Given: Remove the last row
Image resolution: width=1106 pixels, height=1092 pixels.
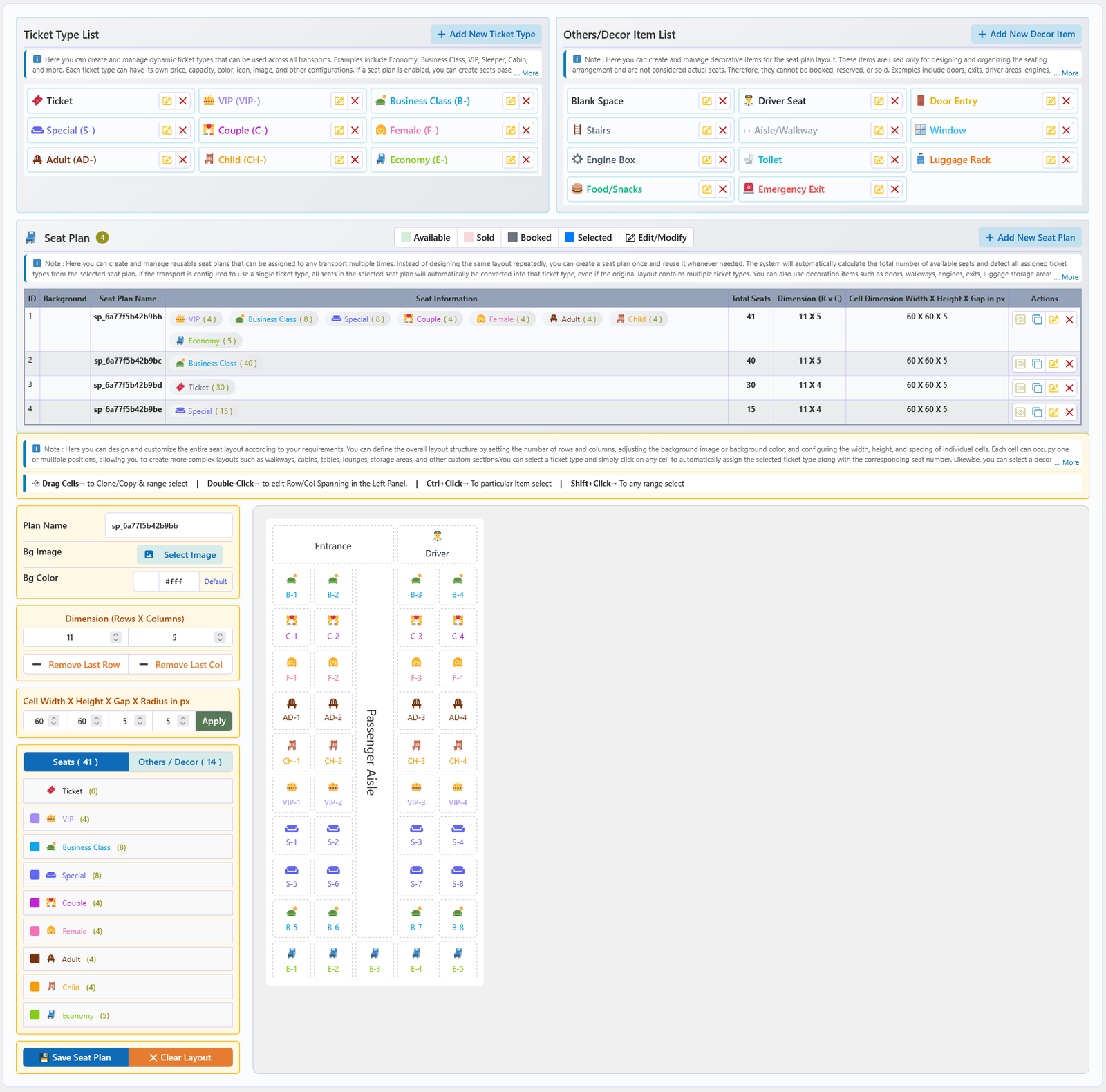Looking at the screenshot, I should tap(76, 665).
